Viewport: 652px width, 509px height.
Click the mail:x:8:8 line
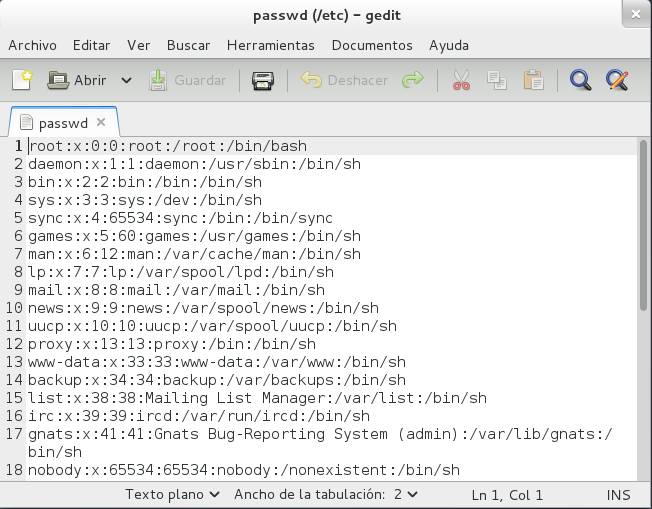point(176,290)
